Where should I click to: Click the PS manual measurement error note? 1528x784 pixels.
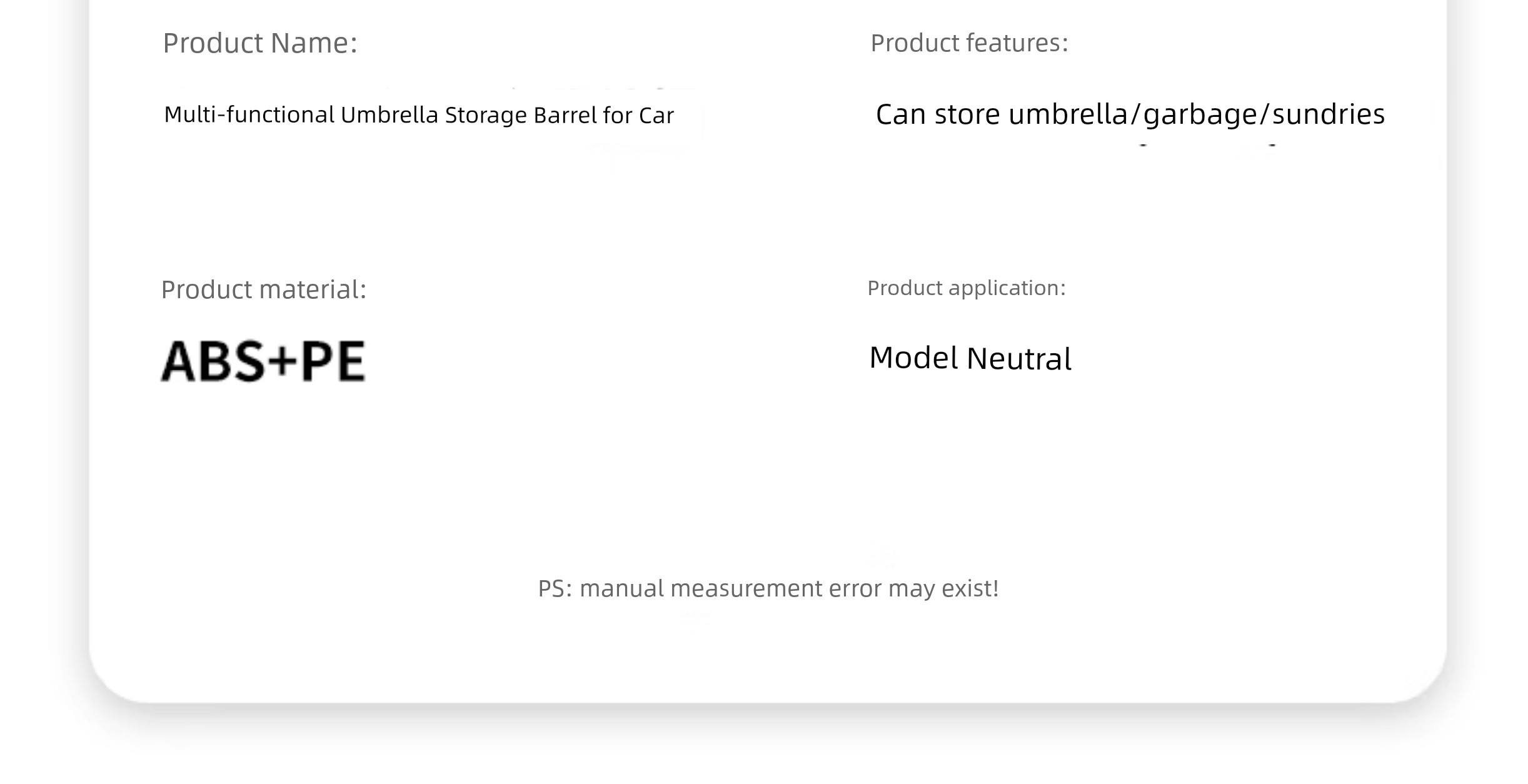click(768, 589)
